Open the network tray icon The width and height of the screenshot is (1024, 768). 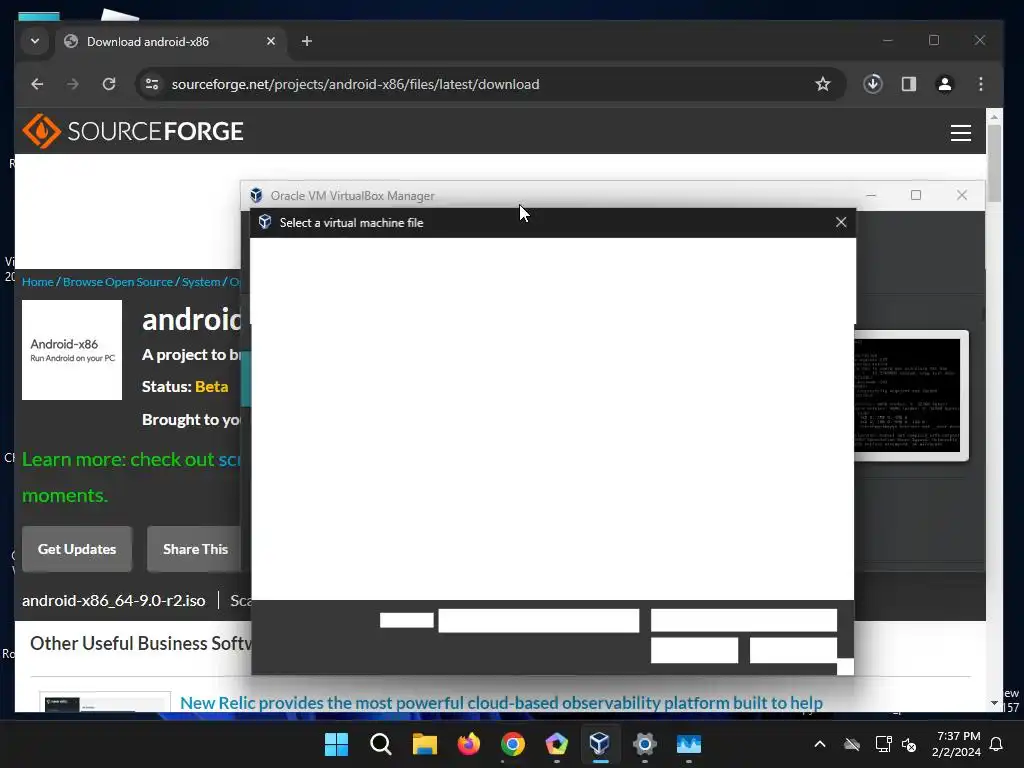884,744
